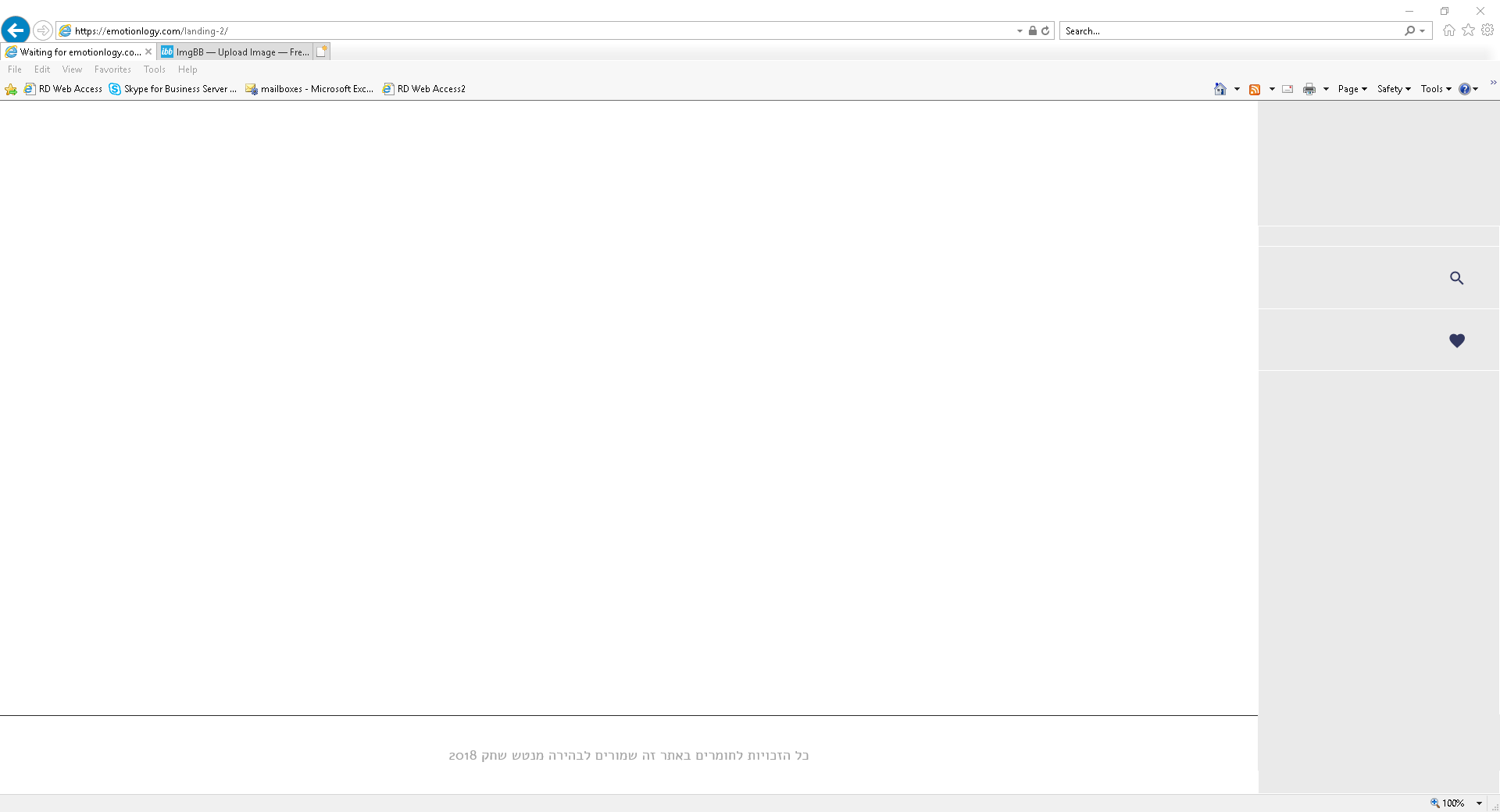Expand the feeds dropdown arrow
The height and width of the screenshot is (812, 1500).
click(x=1272, y=89)
